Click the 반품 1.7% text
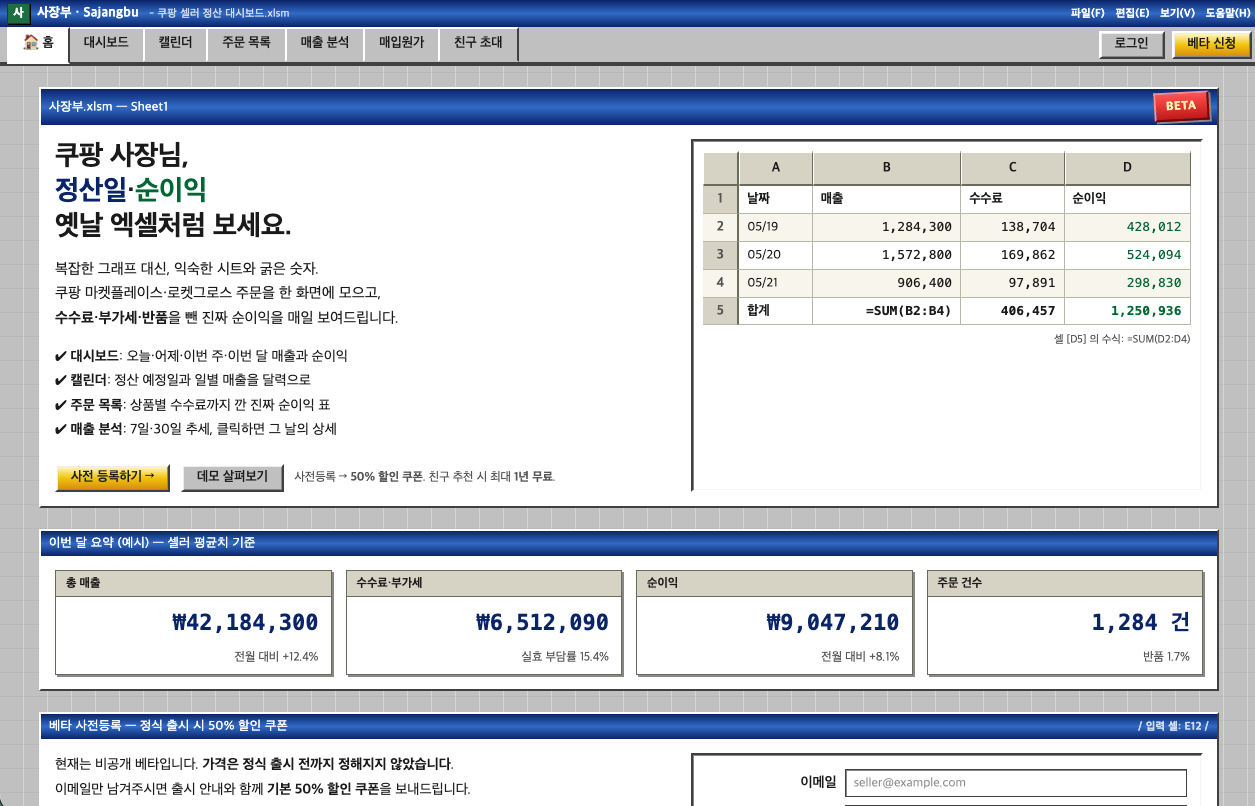Image resolution: width=1255 pixels, height=806 pixels. pos(1166,657)
